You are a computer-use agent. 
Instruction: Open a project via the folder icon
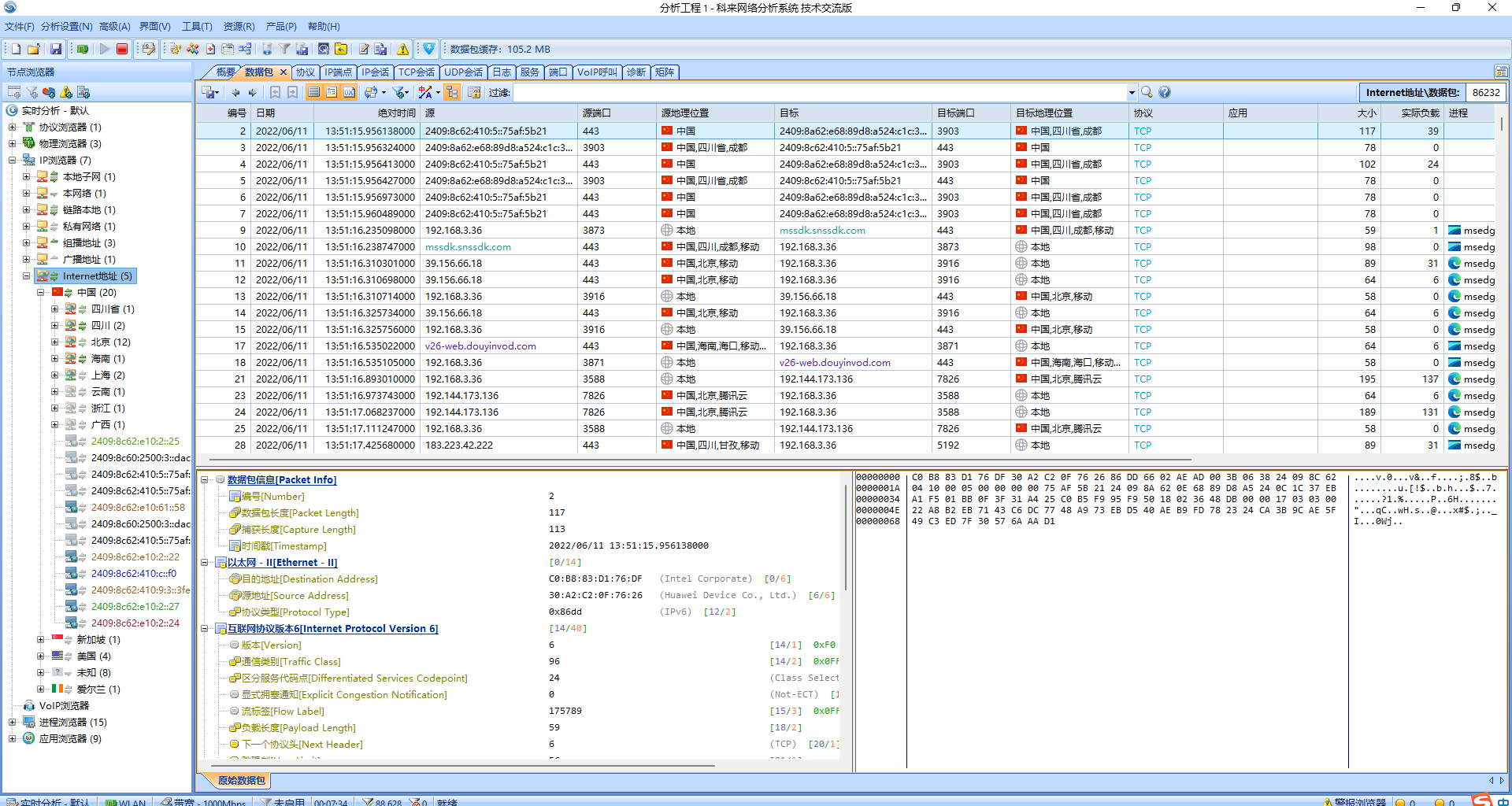click(34, 49)
